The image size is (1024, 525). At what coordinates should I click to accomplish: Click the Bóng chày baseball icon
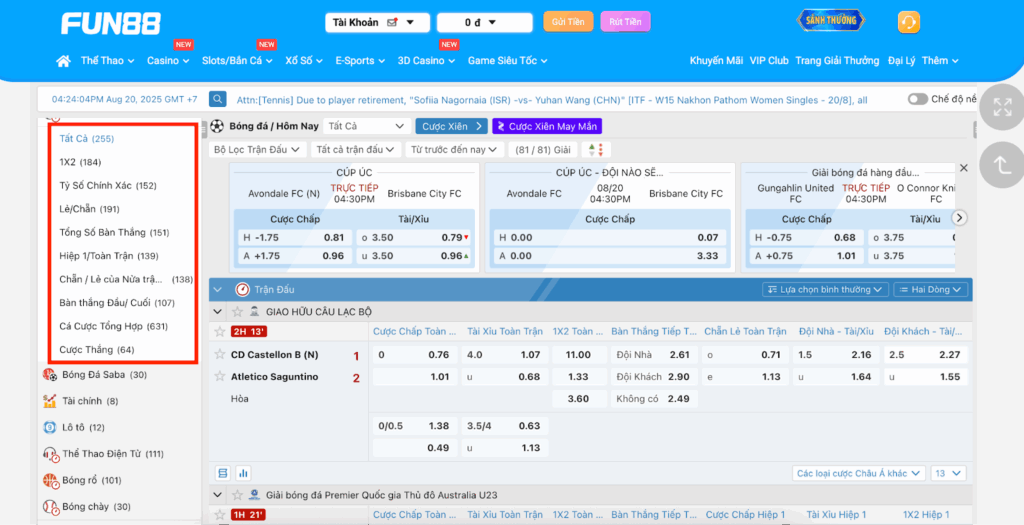point(50,507)
